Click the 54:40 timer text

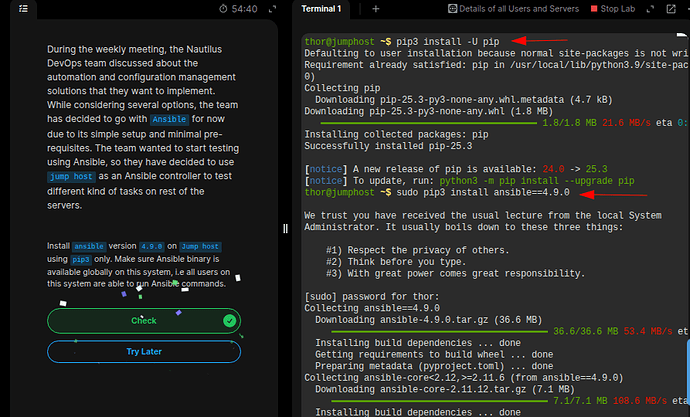pyautogui.click(x=244, y=9)
